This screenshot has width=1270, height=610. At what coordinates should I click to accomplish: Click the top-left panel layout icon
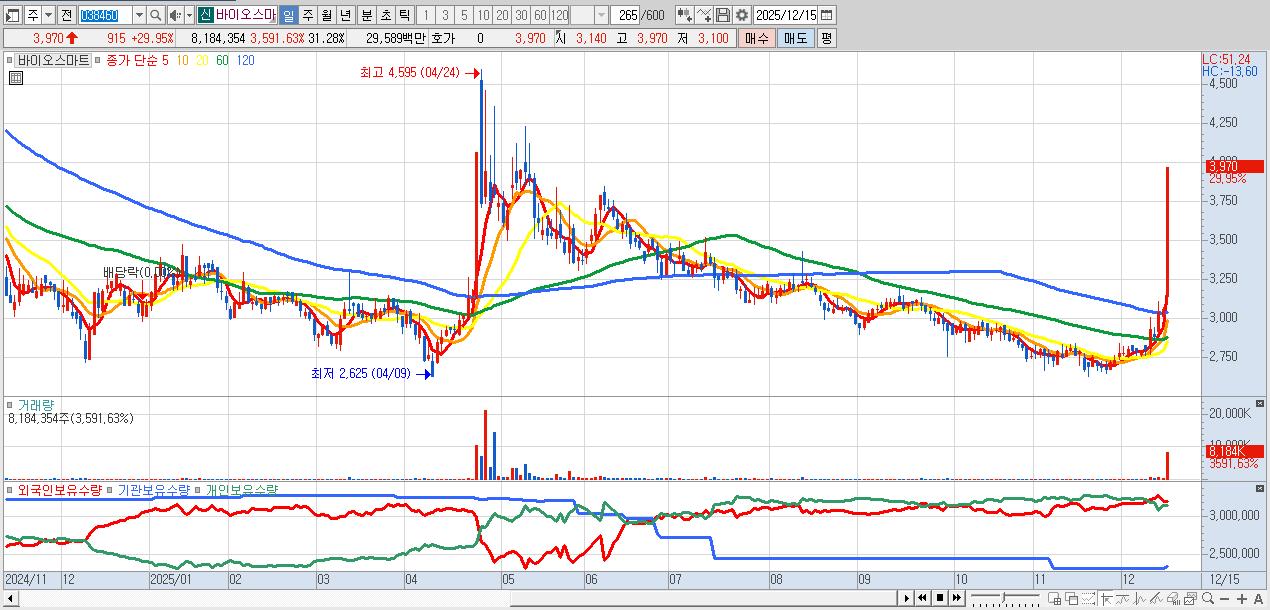(x=12, y=15)
